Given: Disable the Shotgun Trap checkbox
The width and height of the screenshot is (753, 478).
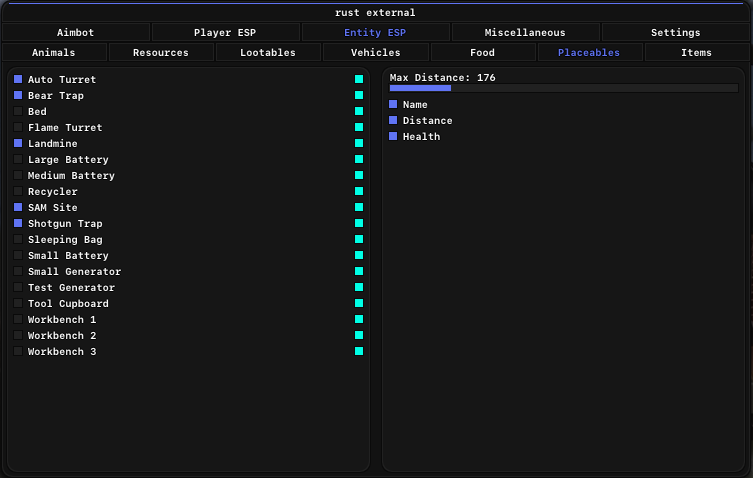Looking at the screenshot, I should [18, 223].
